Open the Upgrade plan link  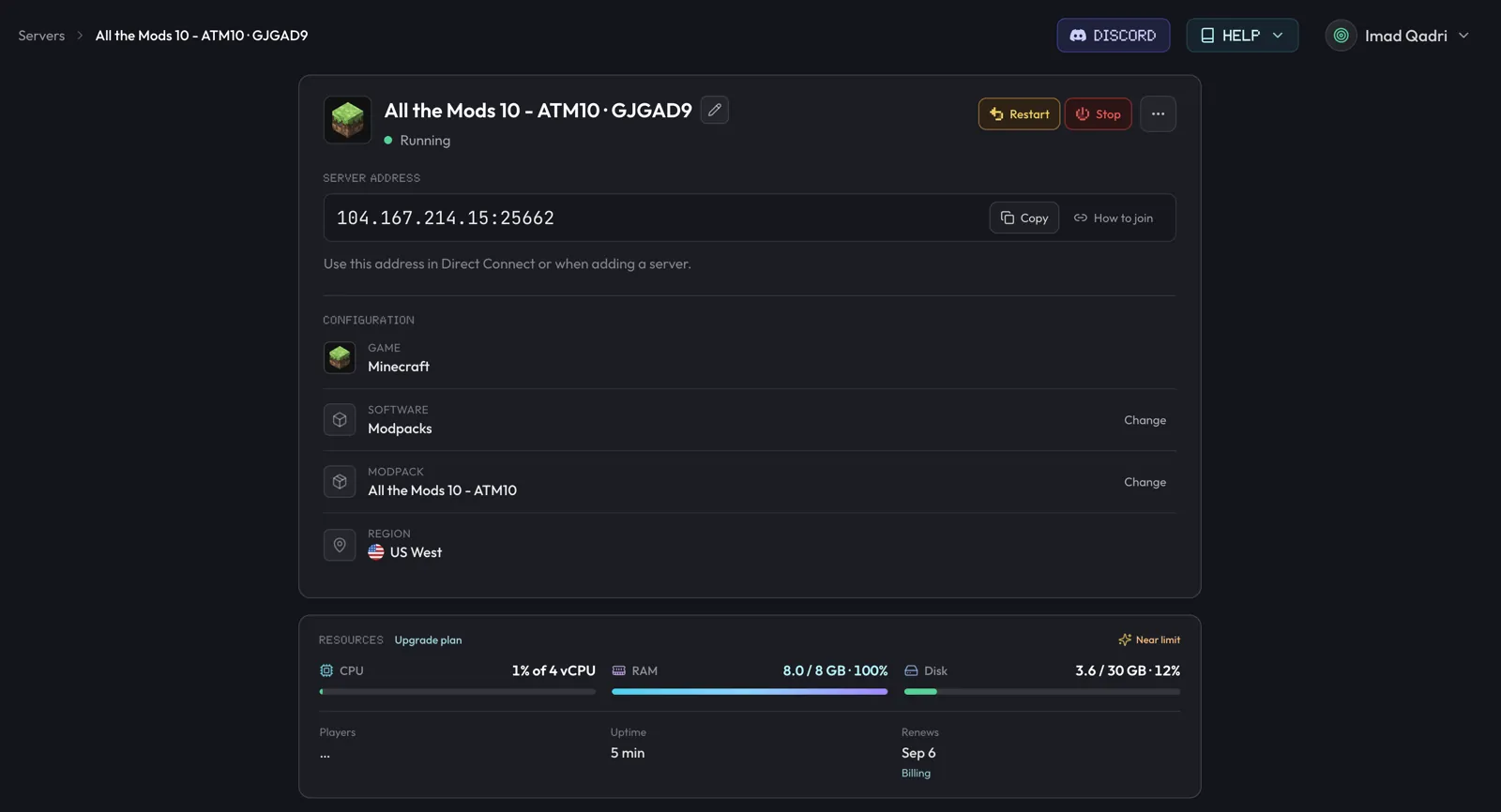[428, 639]
